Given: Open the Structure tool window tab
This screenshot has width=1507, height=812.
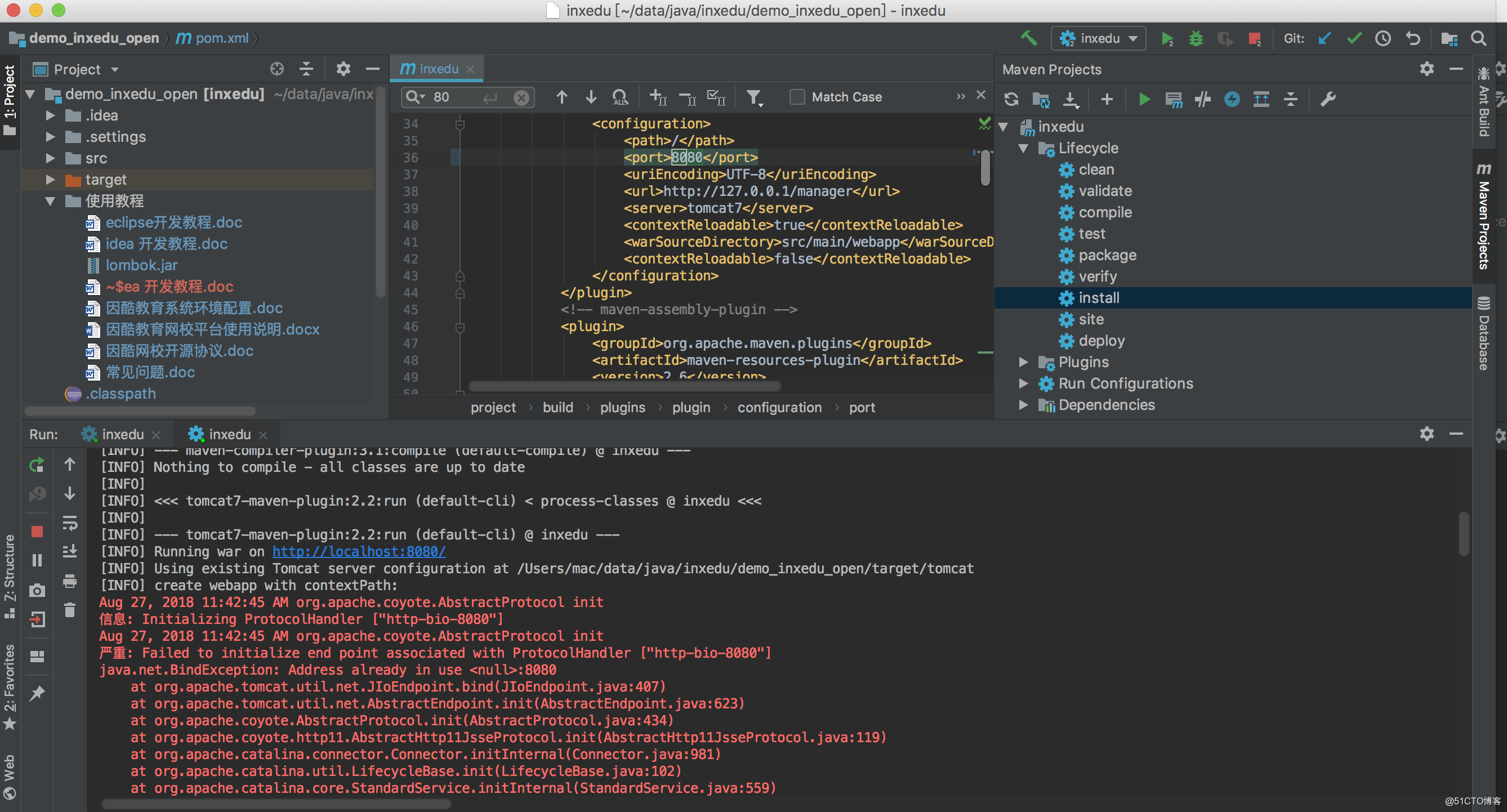Looking at the screenshot, I should [x=10, y=576].
